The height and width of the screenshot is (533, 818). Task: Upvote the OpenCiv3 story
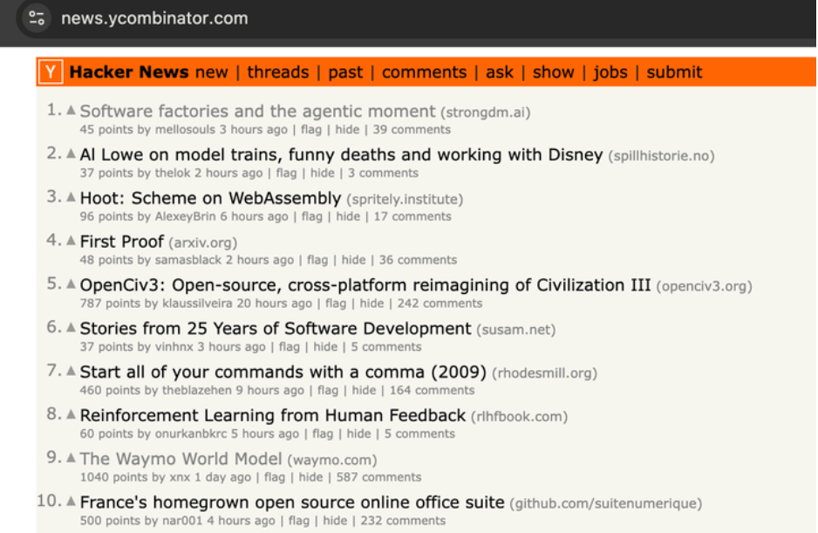(71, 284)
